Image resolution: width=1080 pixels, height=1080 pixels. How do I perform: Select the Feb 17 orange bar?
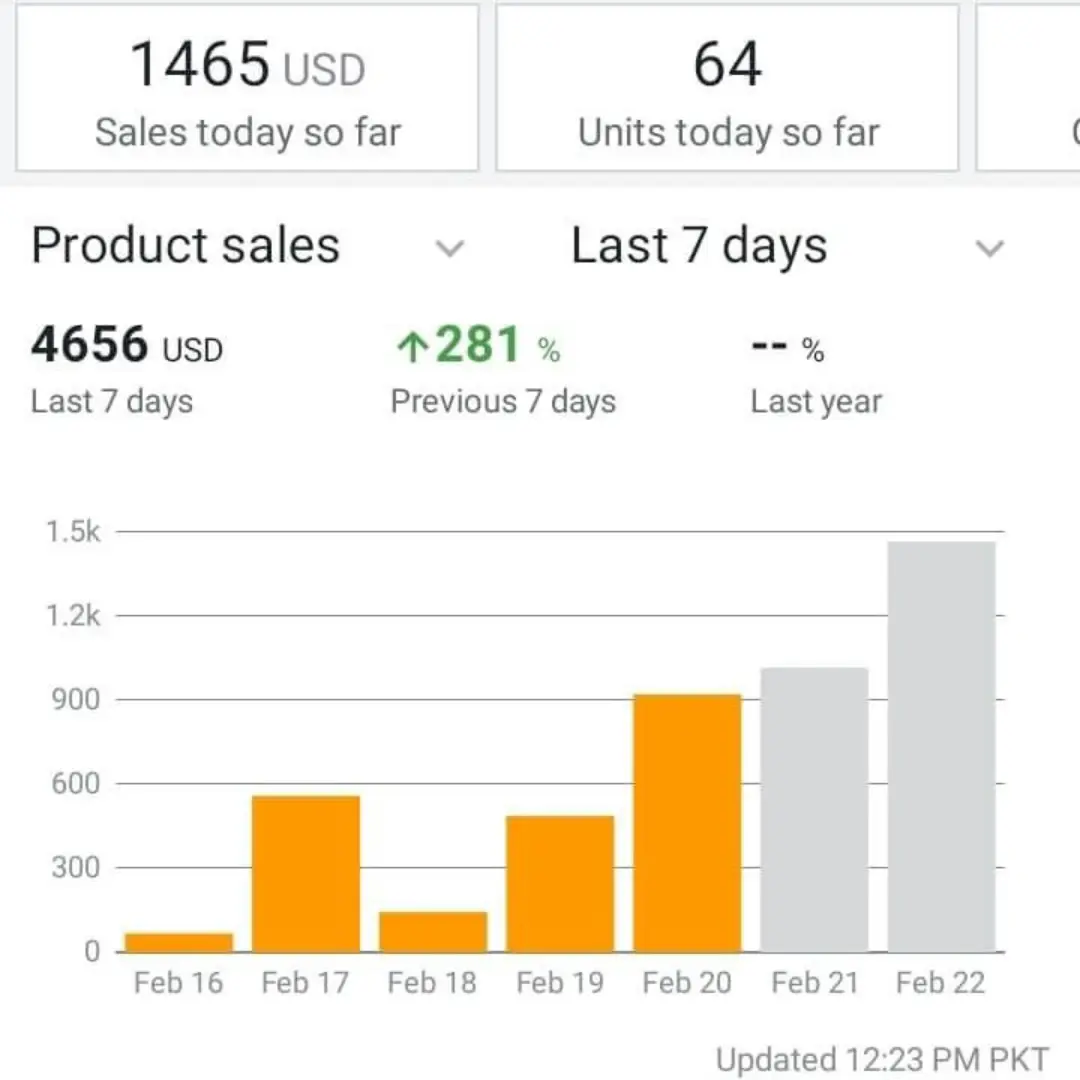[x=306, y=874]
